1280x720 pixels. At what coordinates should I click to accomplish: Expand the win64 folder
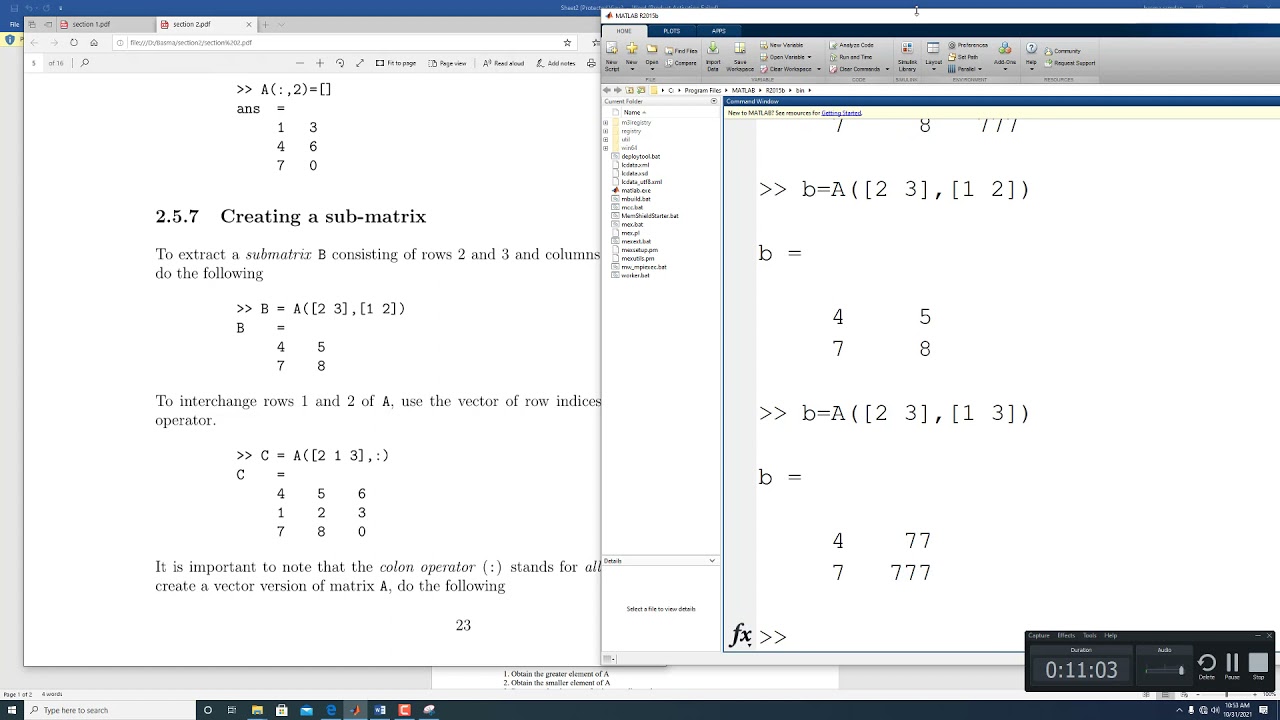(x=605, y=148)
